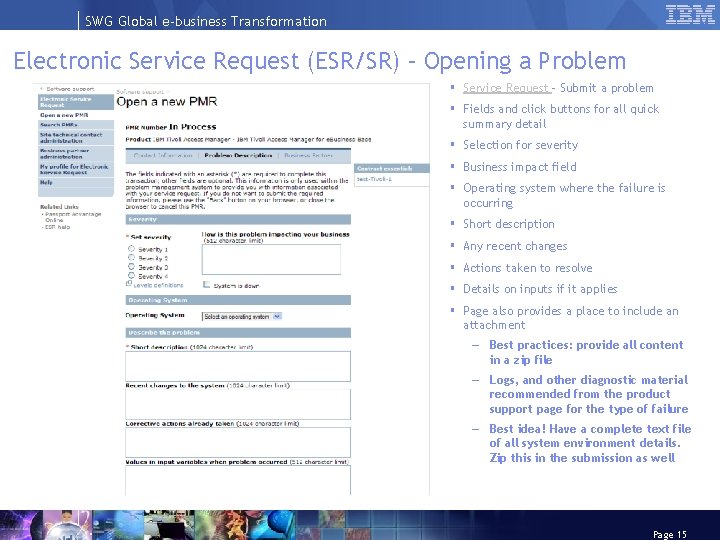720x540 pixels.
Task: Open Electronic Service Request sidebar item
Action: point(76,102)
